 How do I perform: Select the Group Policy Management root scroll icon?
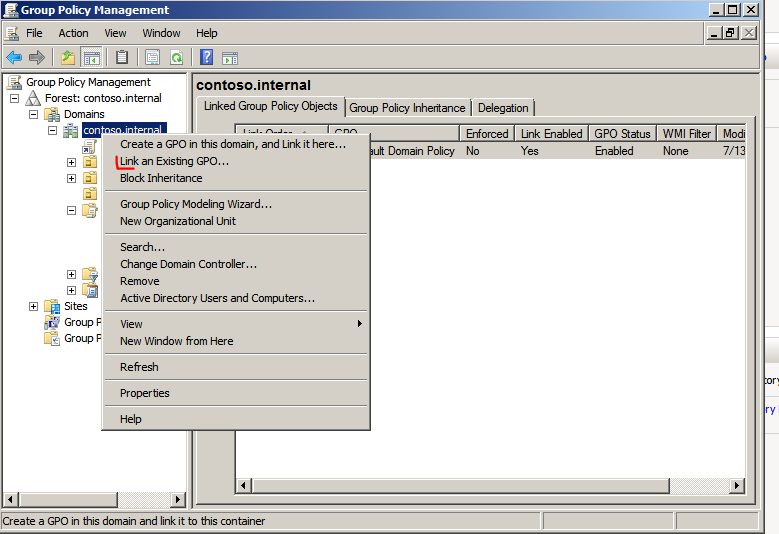click(14, 82)
